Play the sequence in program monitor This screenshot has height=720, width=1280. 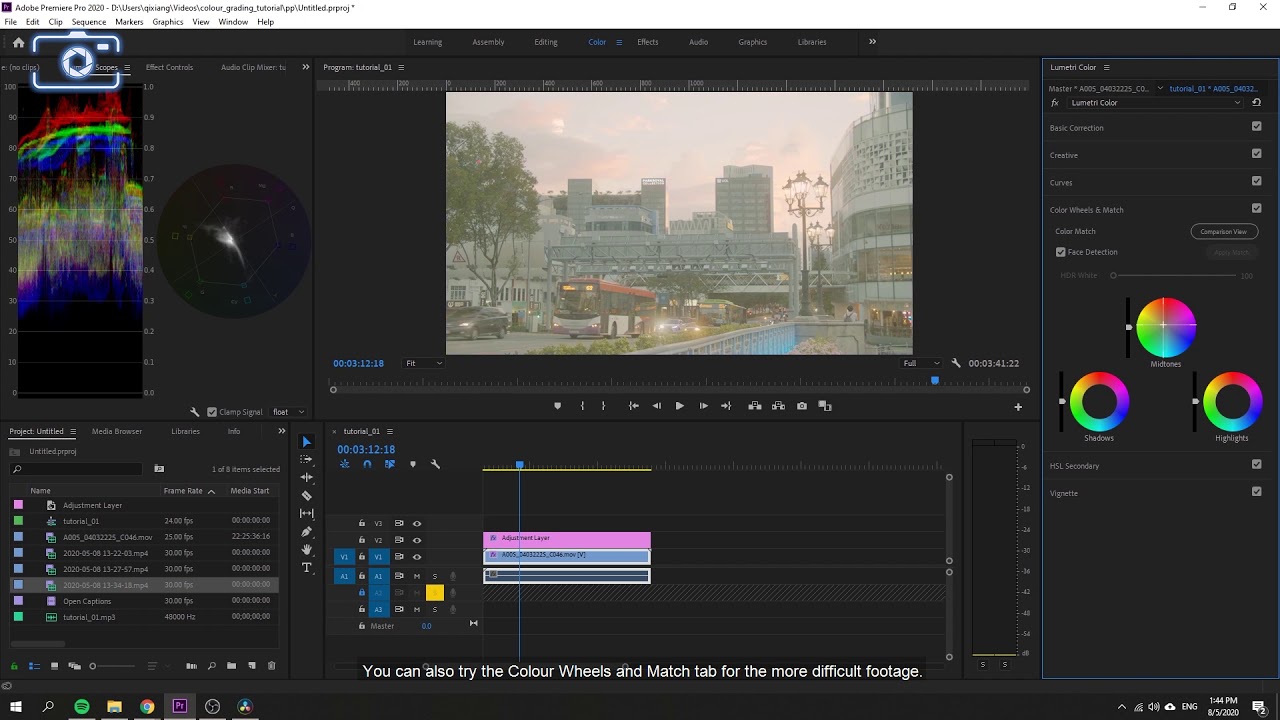click(x=680, y=406)
